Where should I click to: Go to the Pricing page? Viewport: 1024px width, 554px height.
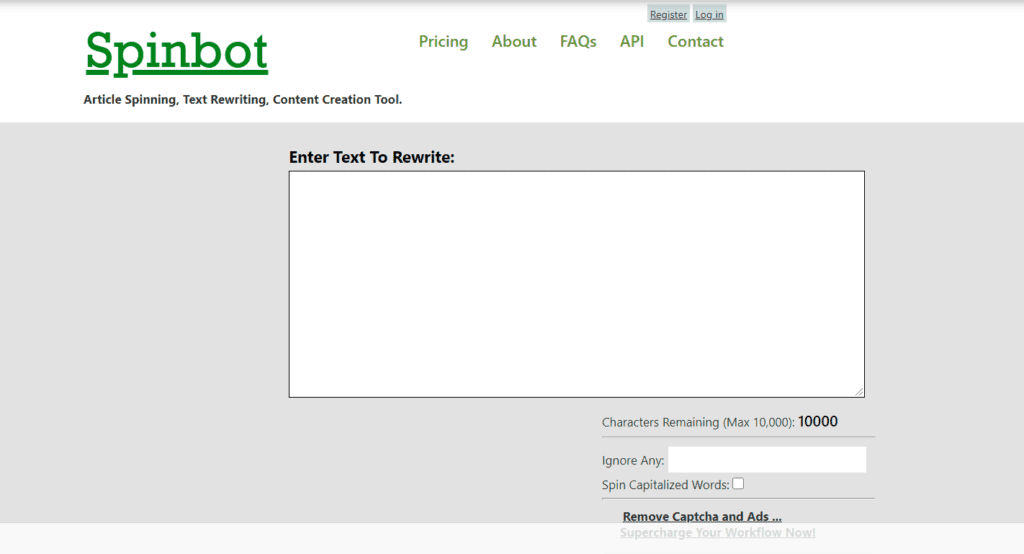443,41
